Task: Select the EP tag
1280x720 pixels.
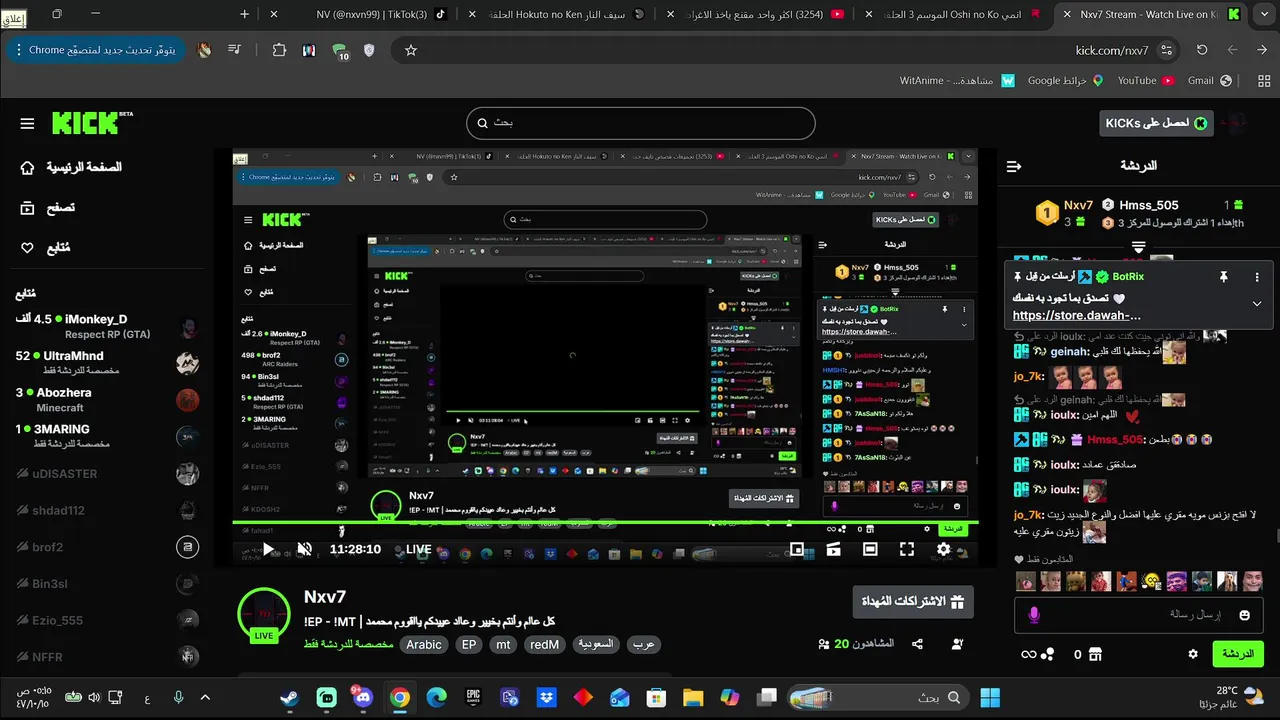Action: tap(469, 645)
